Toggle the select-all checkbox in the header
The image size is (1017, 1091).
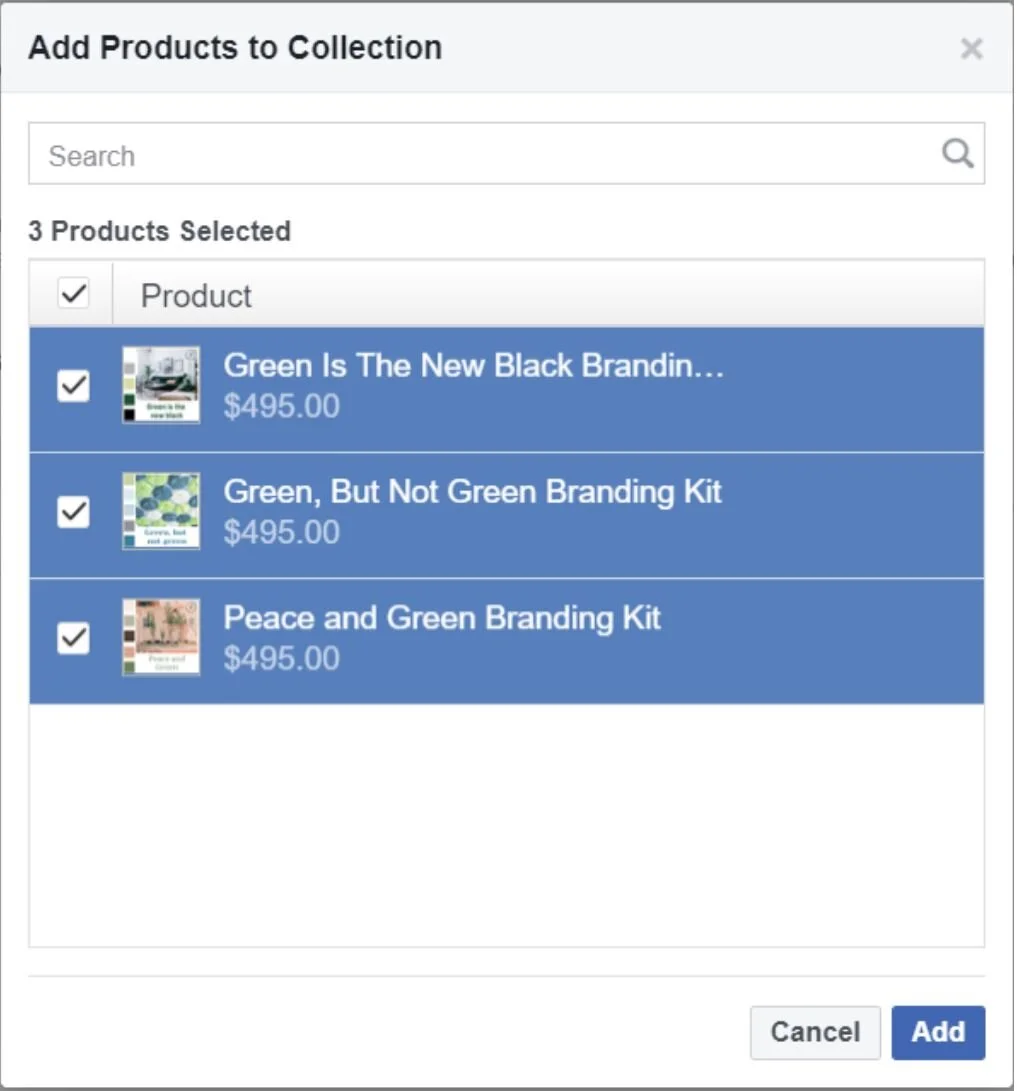(x=73, y=293)
